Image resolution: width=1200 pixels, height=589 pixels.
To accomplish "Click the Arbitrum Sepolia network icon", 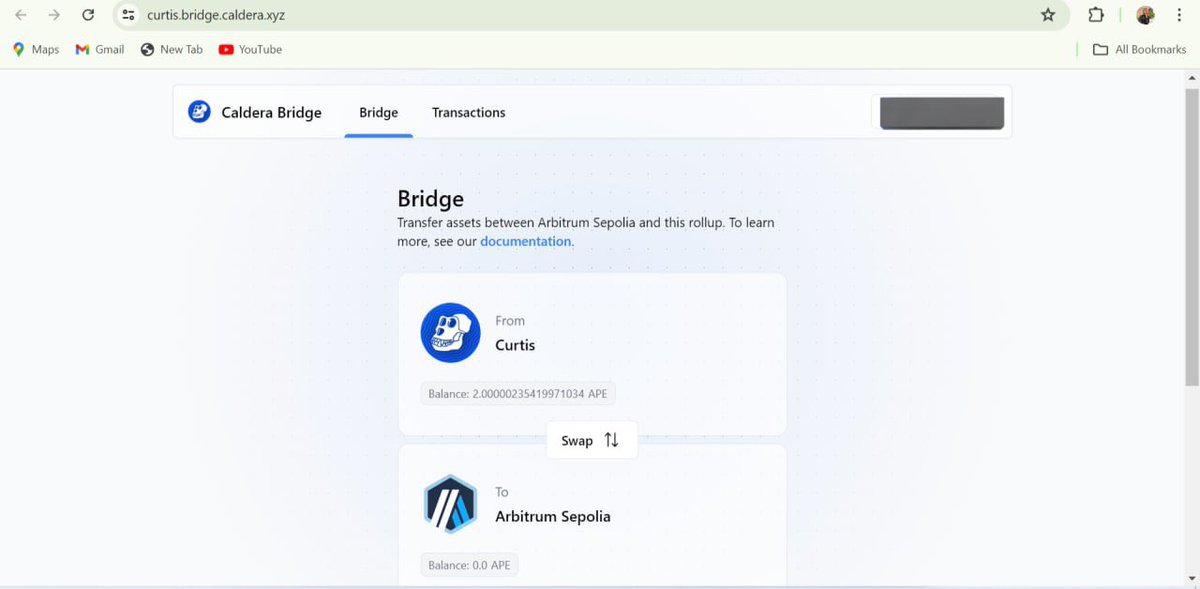I will pyautogui.click(x=451, y=504).
